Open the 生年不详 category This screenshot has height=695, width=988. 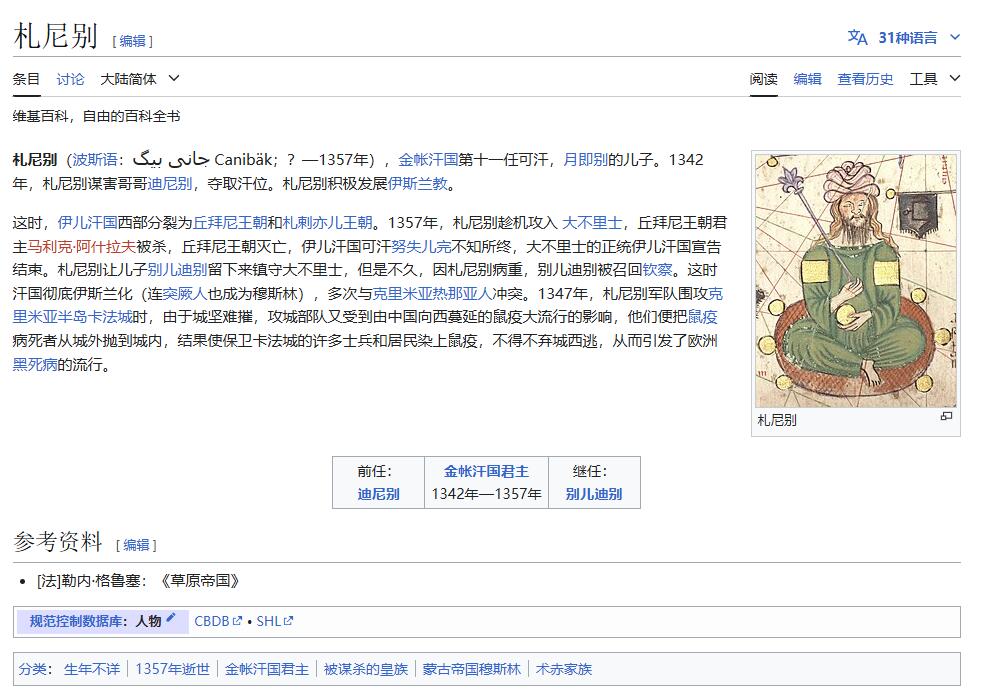point(91,669)
